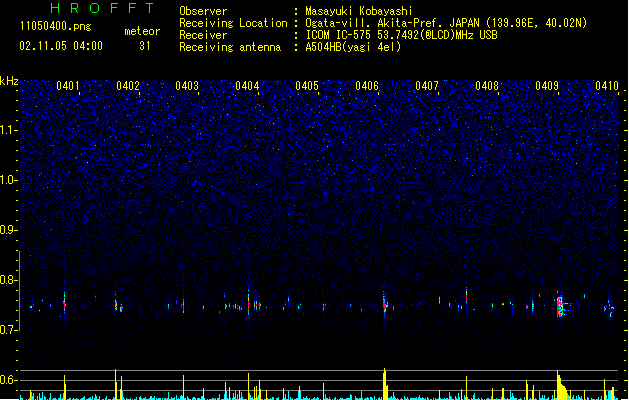Click the 0408 time marker
The width and height of the screenshot is (629, 400).
(x=487, y=86)
